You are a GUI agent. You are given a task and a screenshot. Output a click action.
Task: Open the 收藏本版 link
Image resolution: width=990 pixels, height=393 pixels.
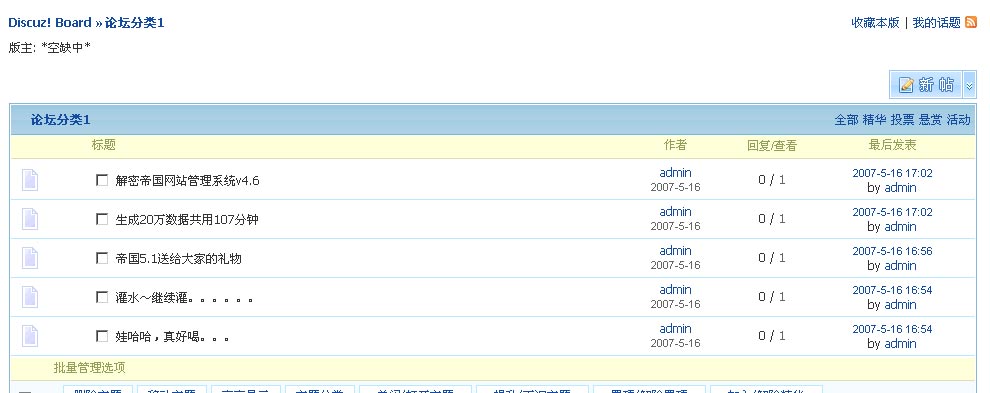875,23
